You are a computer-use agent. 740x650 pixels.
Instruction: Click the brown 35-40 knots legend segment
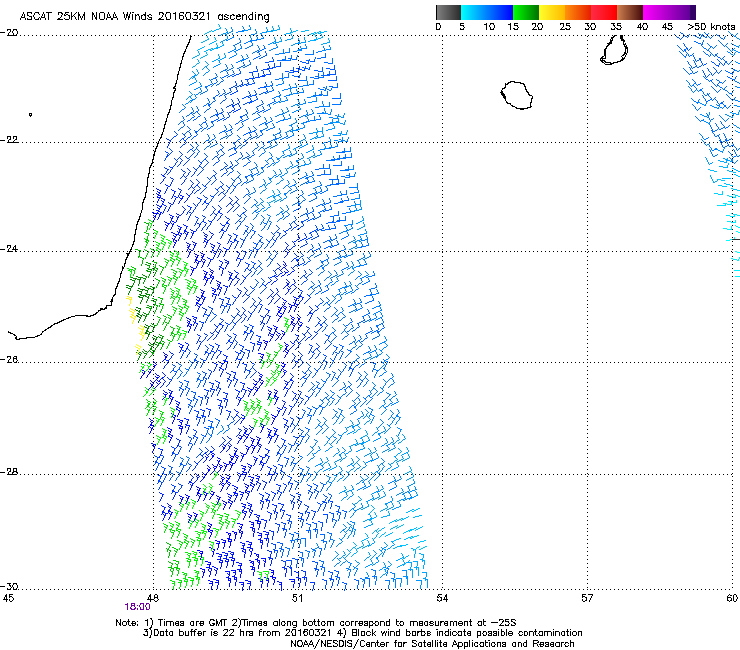point(630,12)
